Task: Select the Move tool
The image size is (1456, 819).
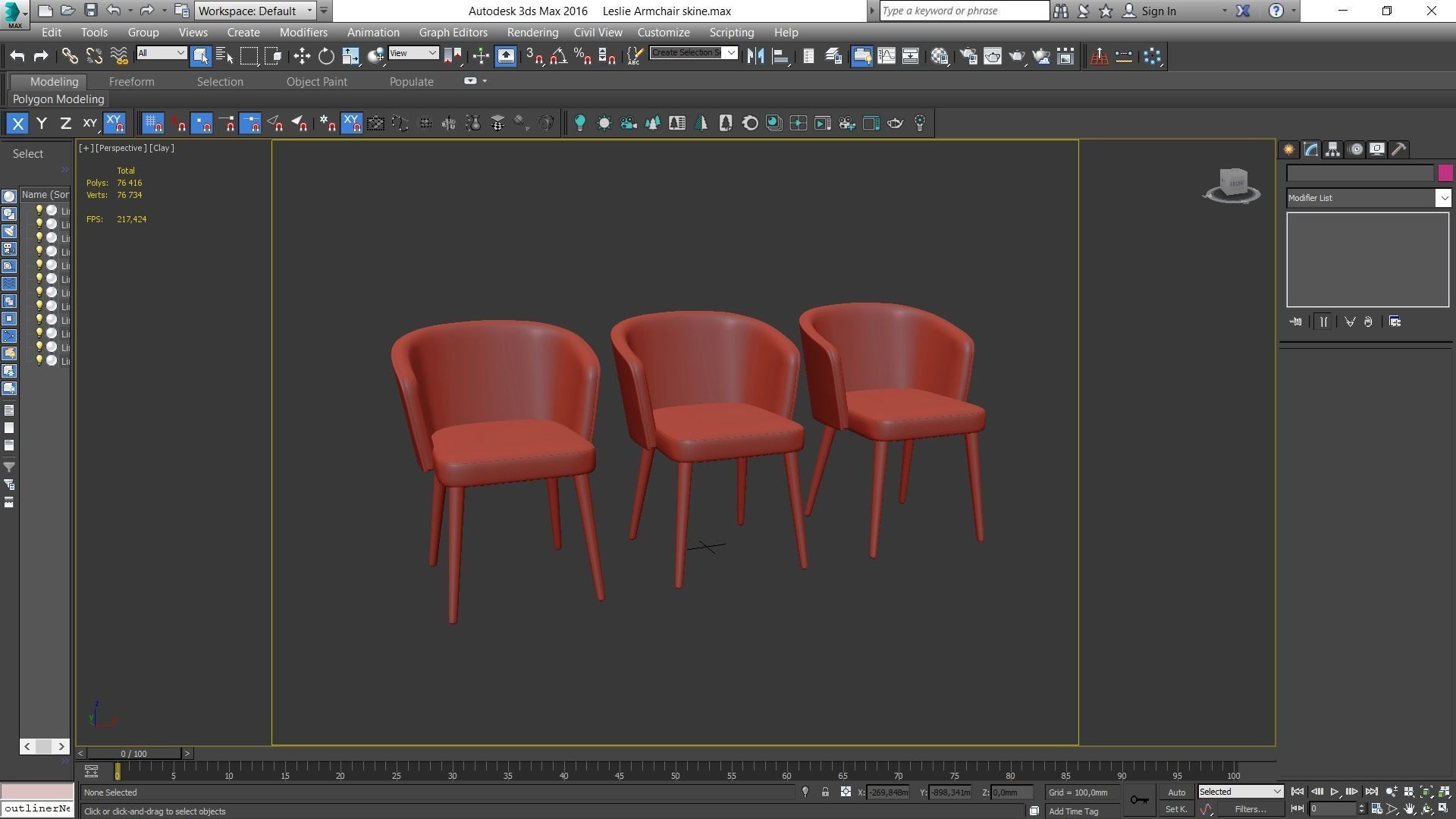Action: pos(302,56)
